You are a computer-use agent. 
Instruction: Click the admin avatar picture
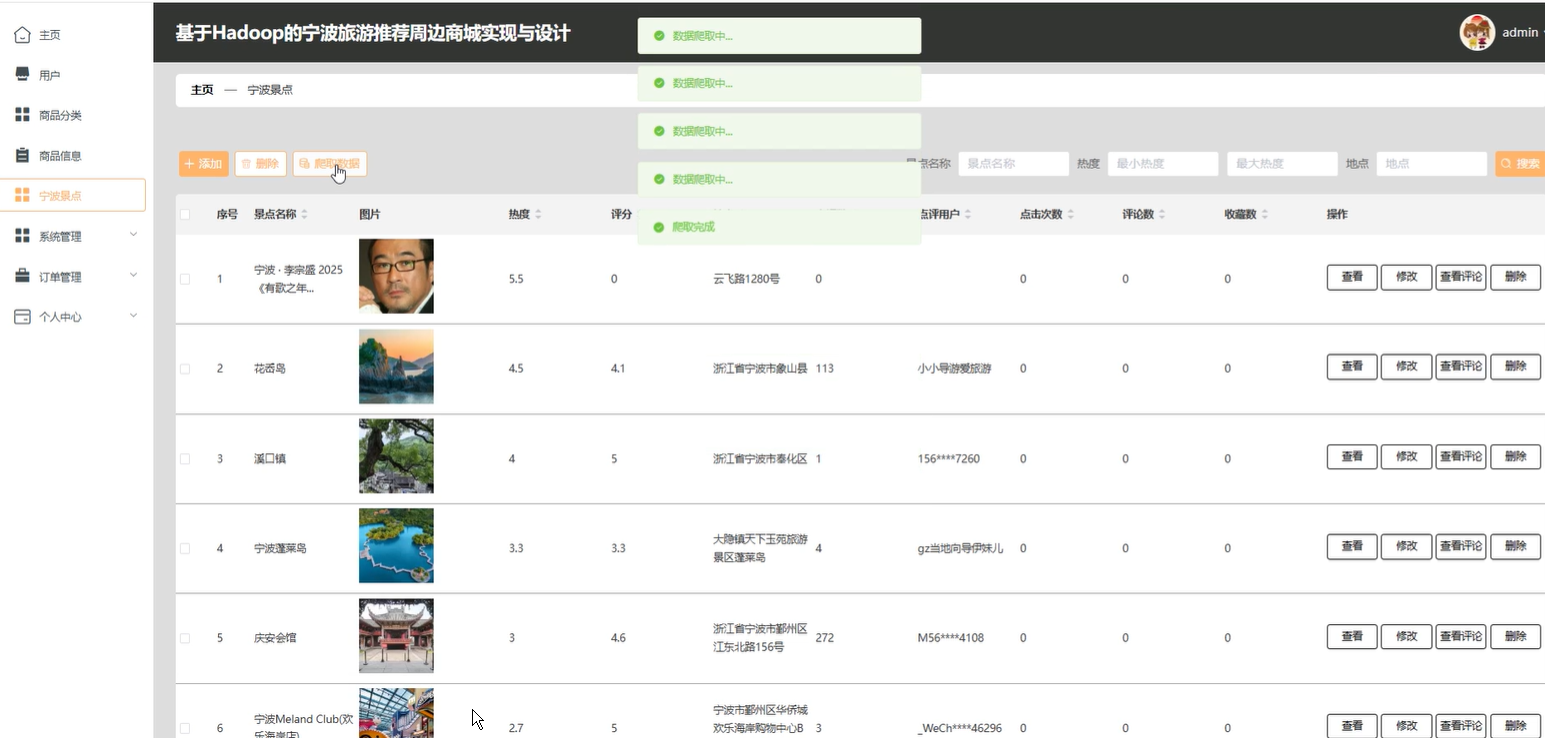pos(1477,32)
